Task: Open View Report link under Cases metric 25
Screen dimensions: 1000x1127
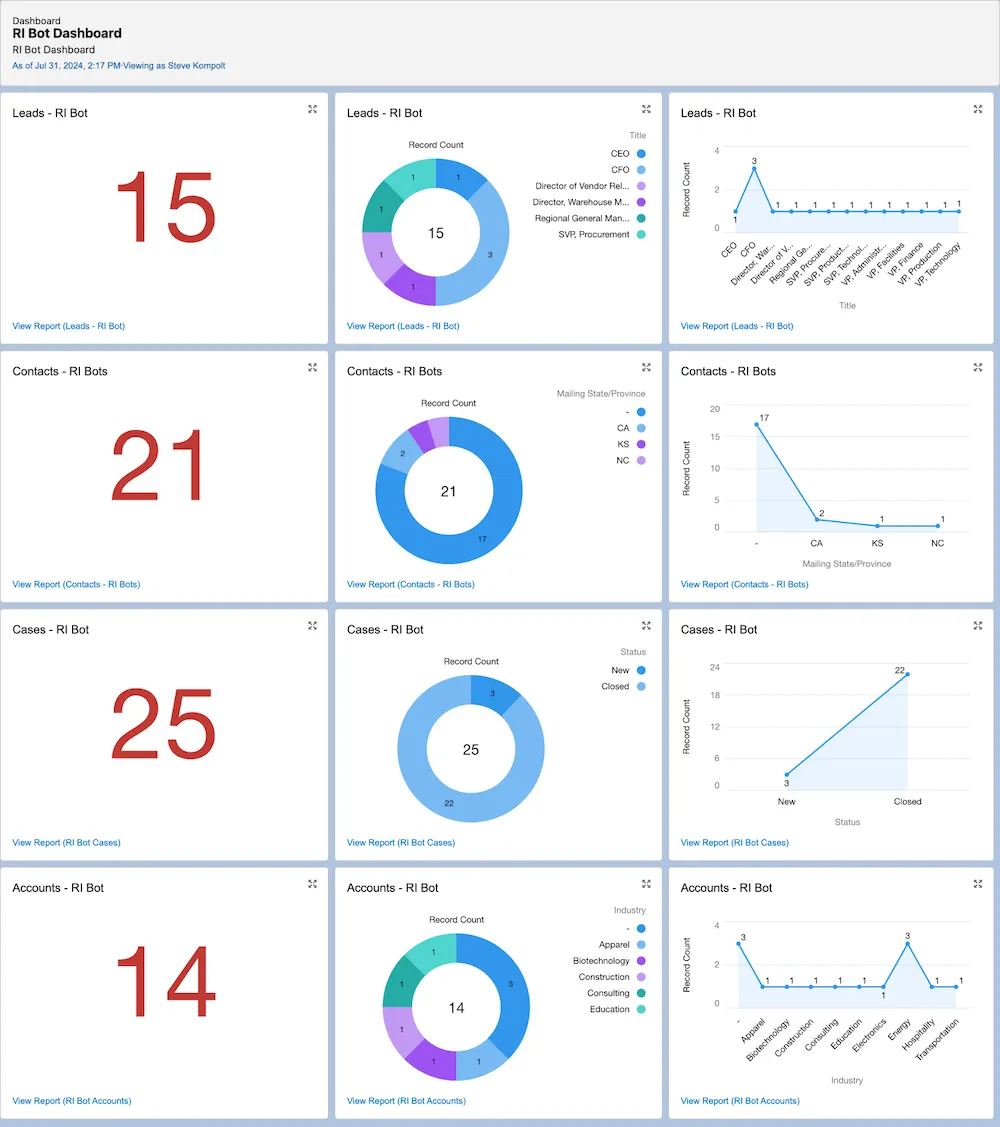Action: click(x=66, y=842)
